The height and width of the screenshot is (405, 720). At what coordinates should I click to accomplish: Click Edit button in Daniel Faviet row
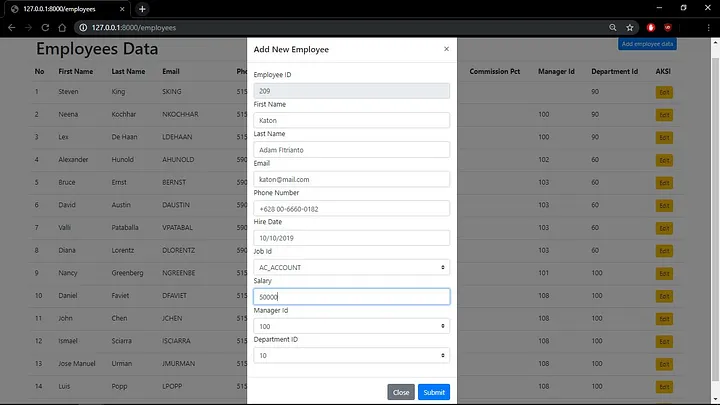tap(664, 296)
